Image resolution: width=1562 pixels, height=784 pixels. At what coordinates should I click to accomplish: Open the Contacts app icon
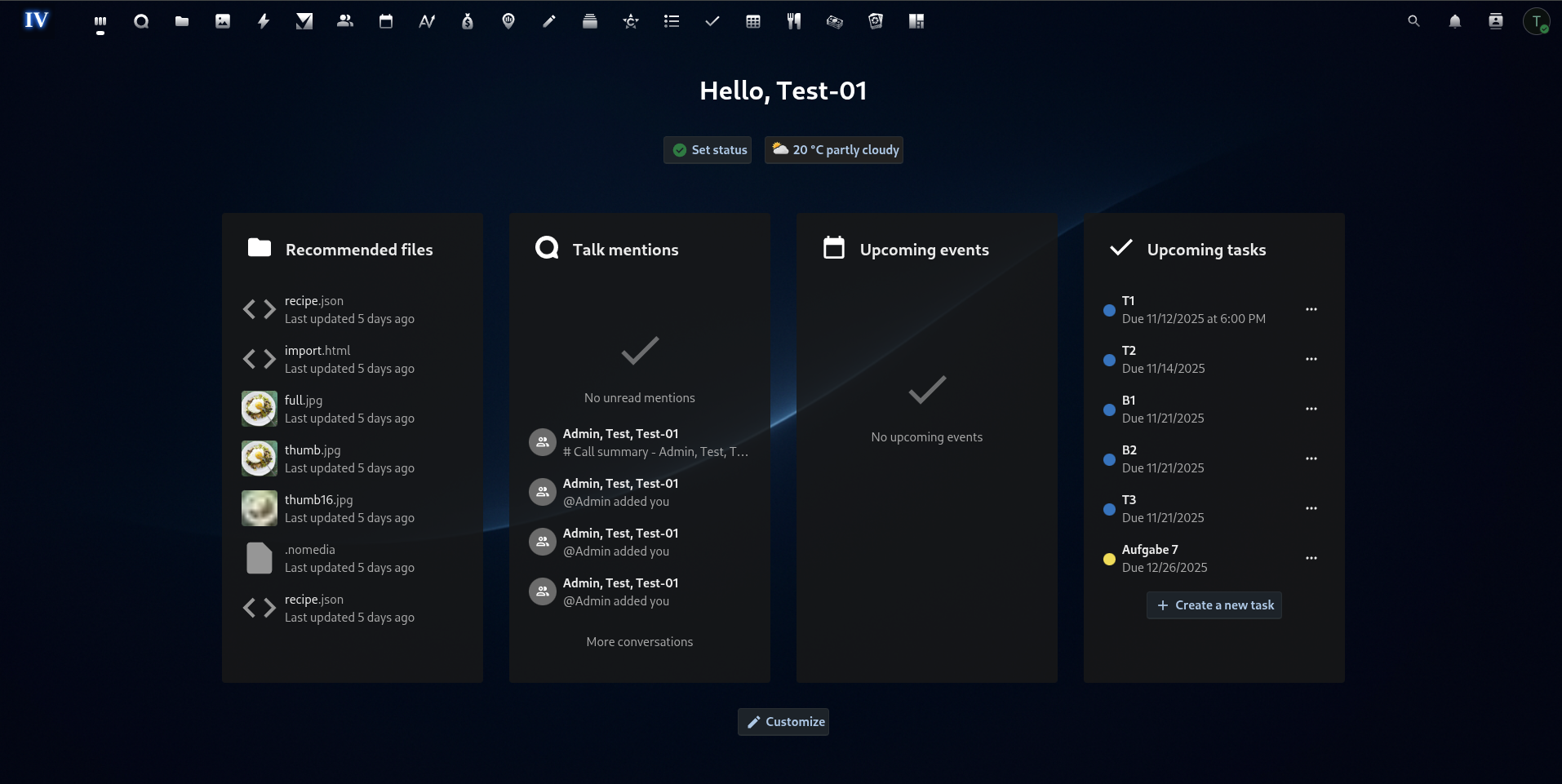click(344, 21)
